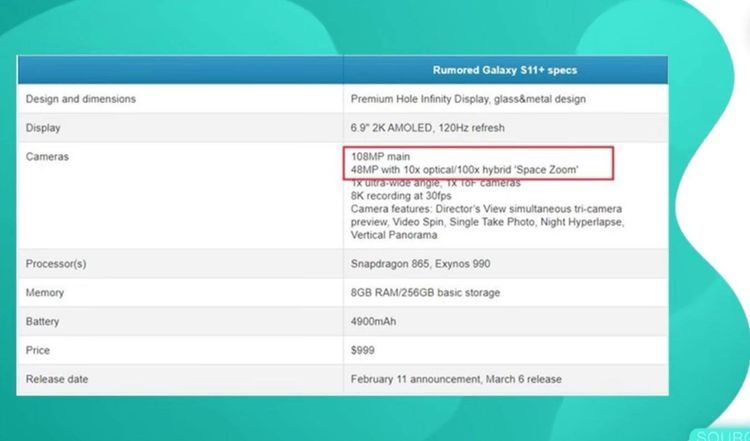750x441 pixels.
Task: Click the '48MP with 10x optical' Space Zoom line
Action: point(465,171)
